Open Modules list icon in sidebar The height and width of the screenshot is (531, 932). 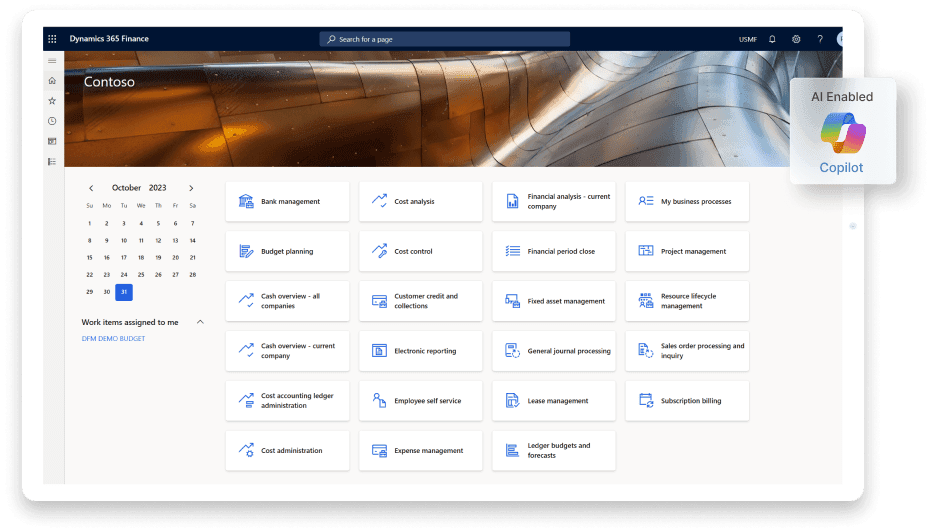tap(52, 161)
